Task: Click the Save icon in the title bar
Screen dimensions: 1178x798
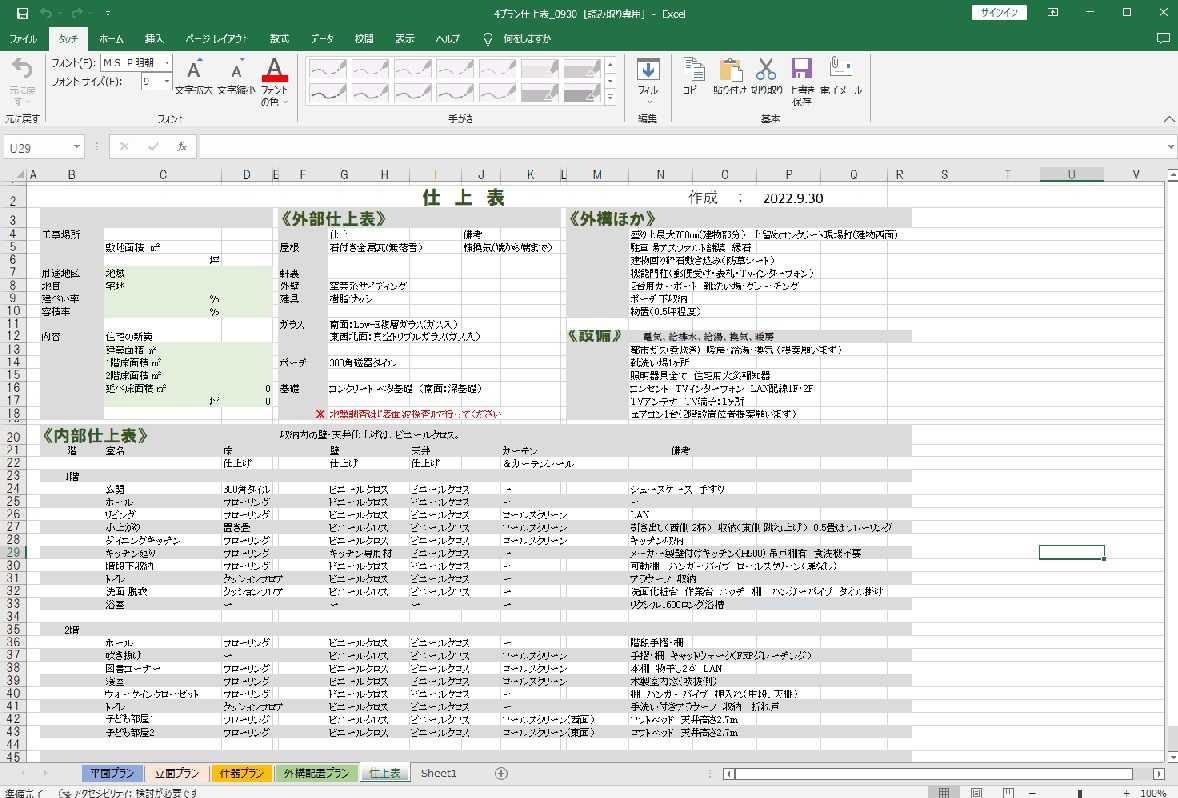Action: coord(23,14)
